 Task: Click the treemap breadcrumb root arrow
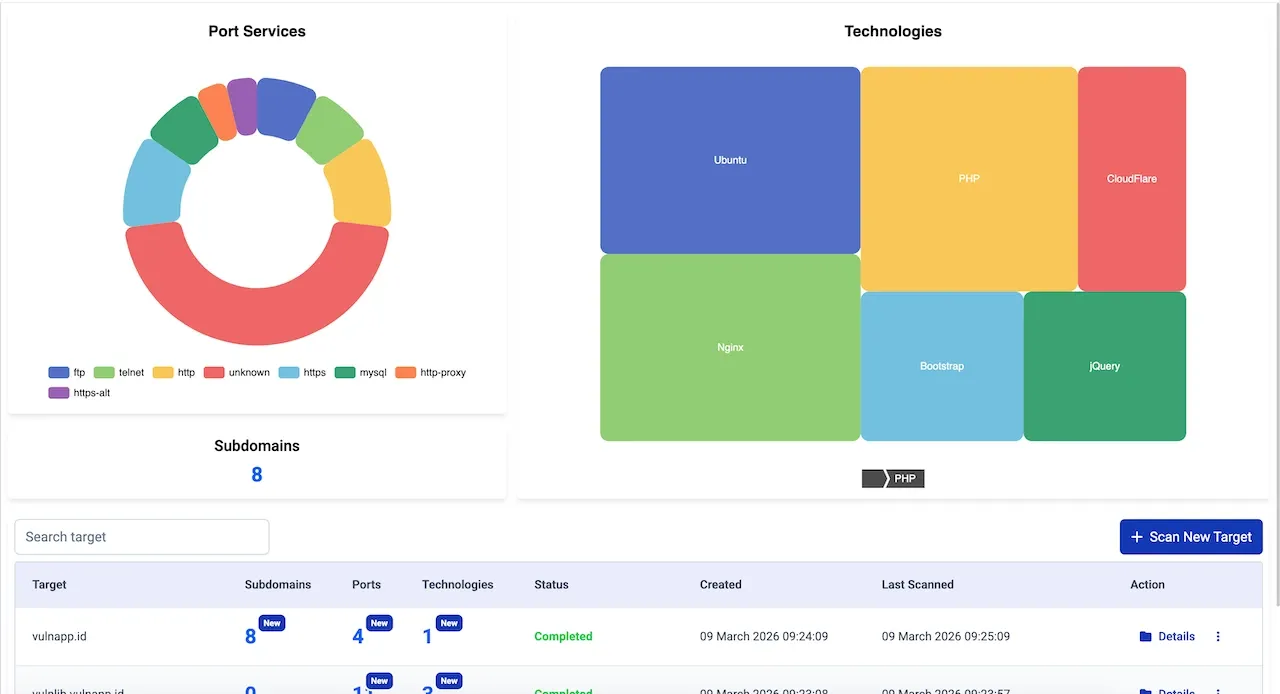[x=873, y=479]
